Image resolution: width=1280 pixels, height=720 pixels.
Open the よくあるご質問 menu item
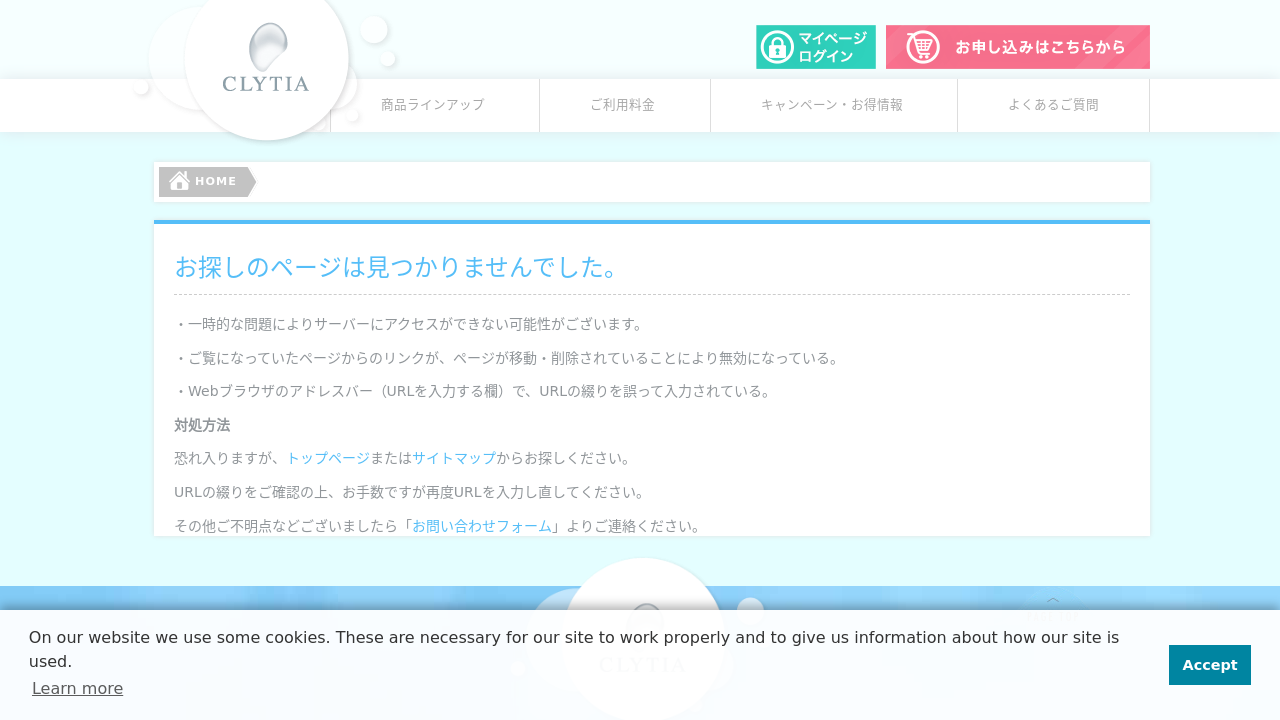point(1053,105)
